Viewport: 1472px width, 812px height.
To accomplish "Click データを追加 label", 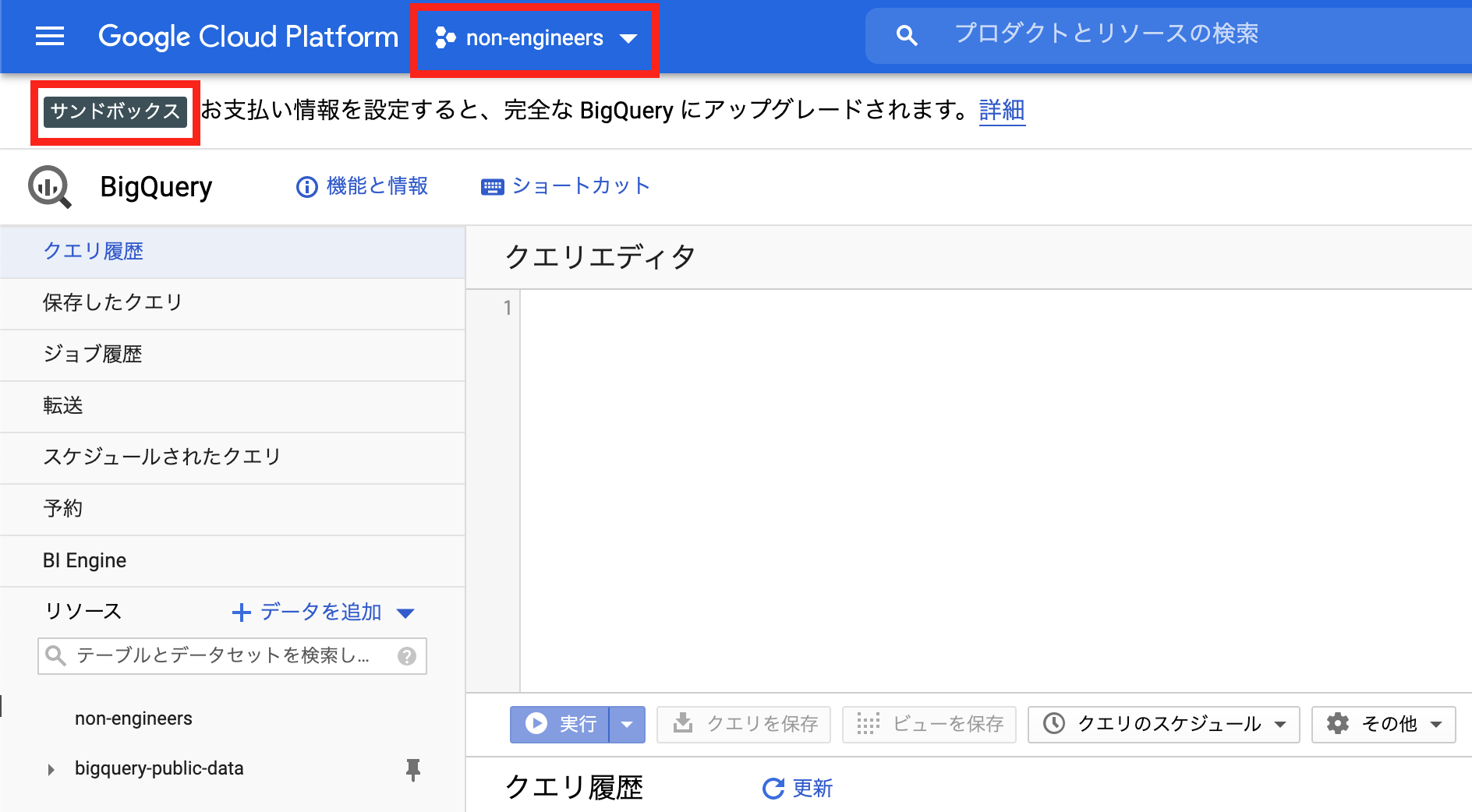I will 320,613.
